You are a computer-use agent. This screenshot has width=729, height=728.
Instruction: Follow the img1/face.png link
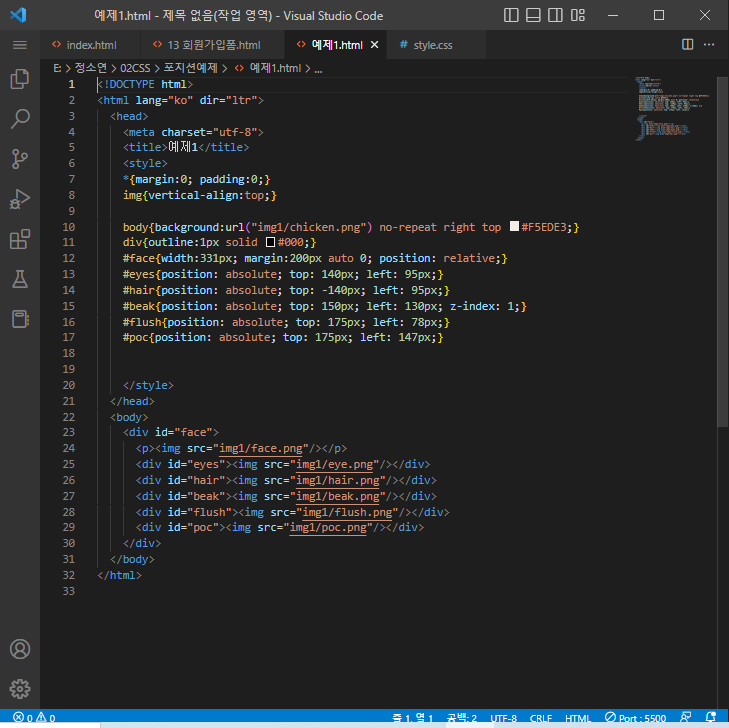click(x=260, y=448)
